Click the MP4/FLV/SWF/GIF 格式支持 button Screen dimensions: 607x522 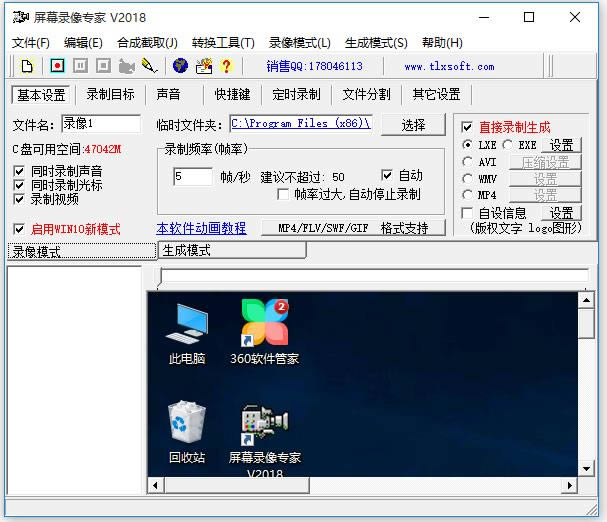click(x=353, y=228)
